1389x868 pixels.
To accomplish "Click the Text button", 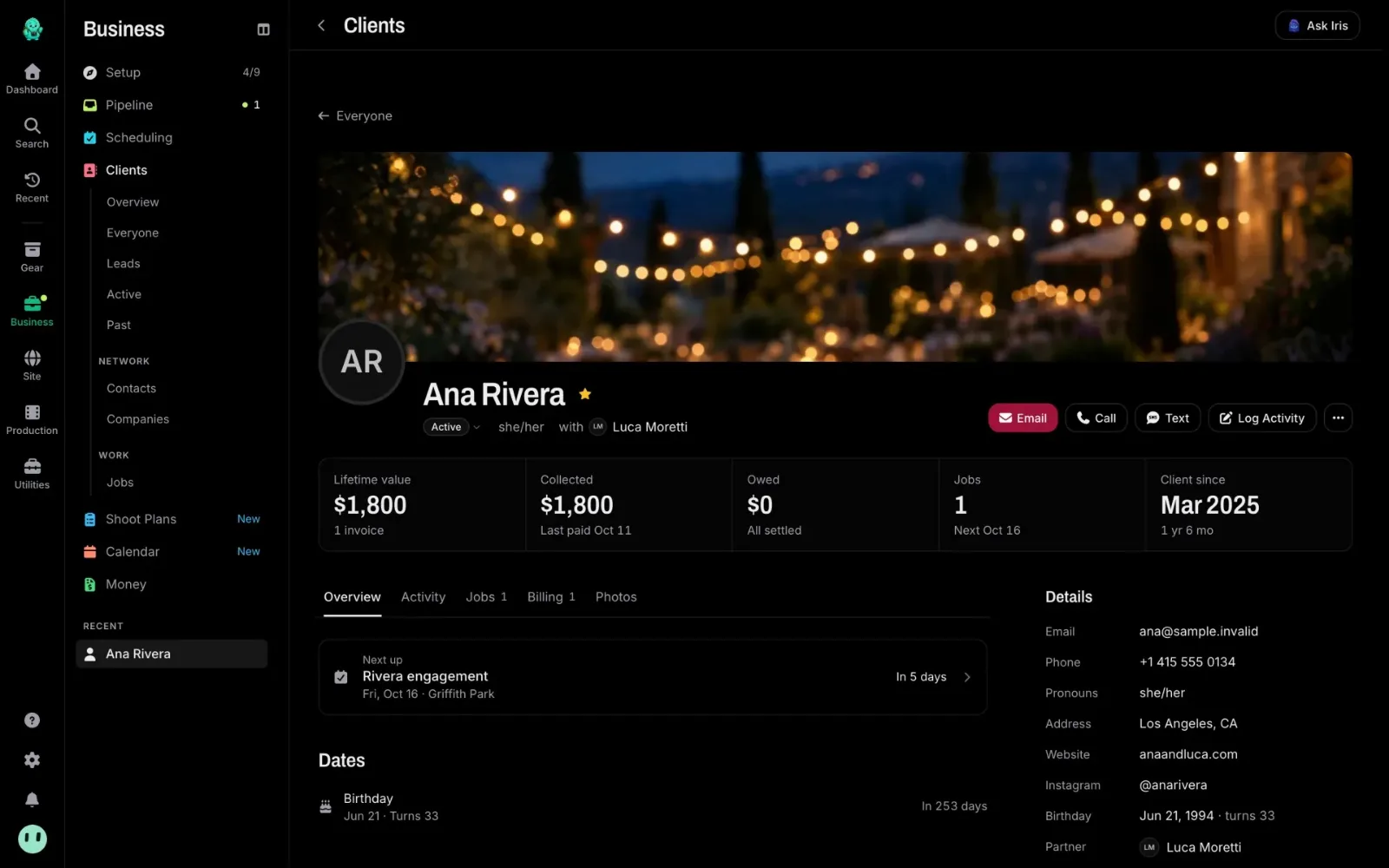I will (1168, 418).
